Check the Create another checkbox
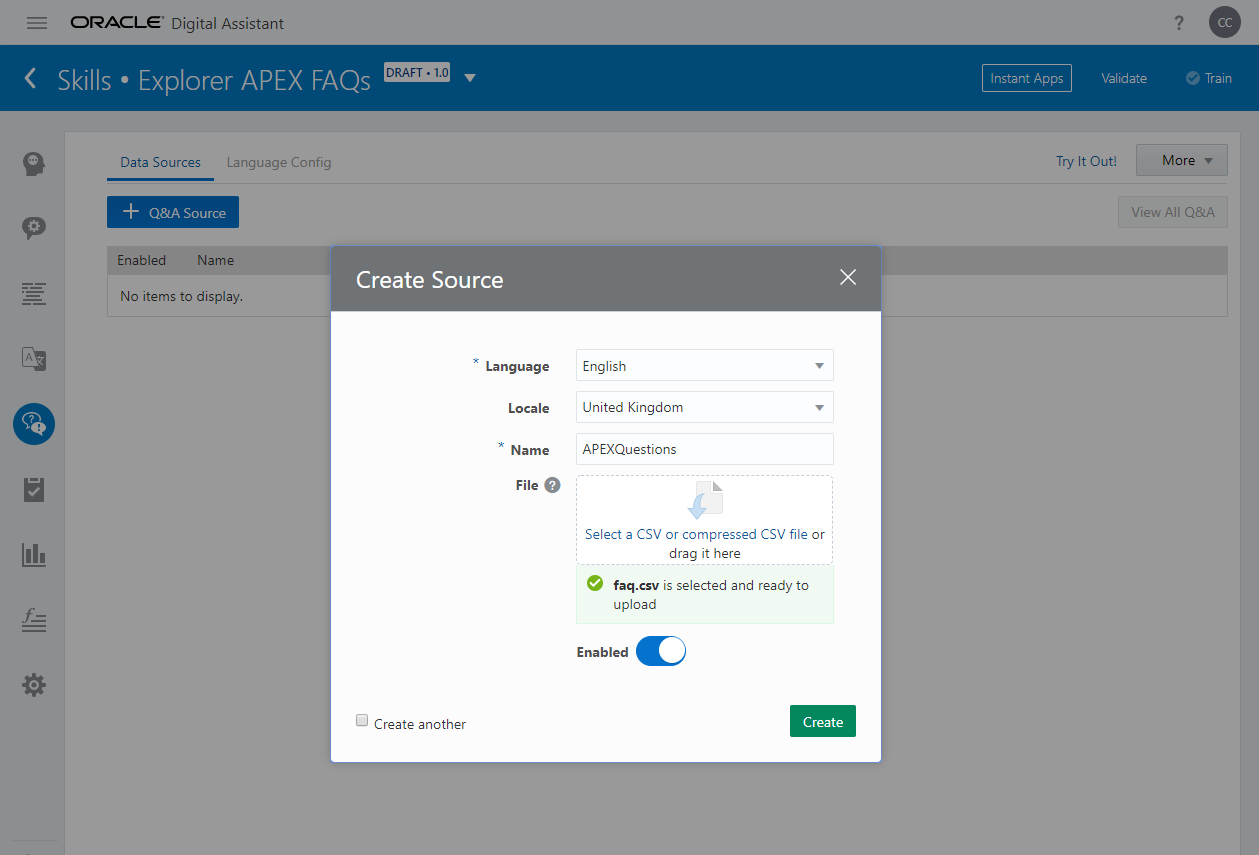 [x=362, y=720]
